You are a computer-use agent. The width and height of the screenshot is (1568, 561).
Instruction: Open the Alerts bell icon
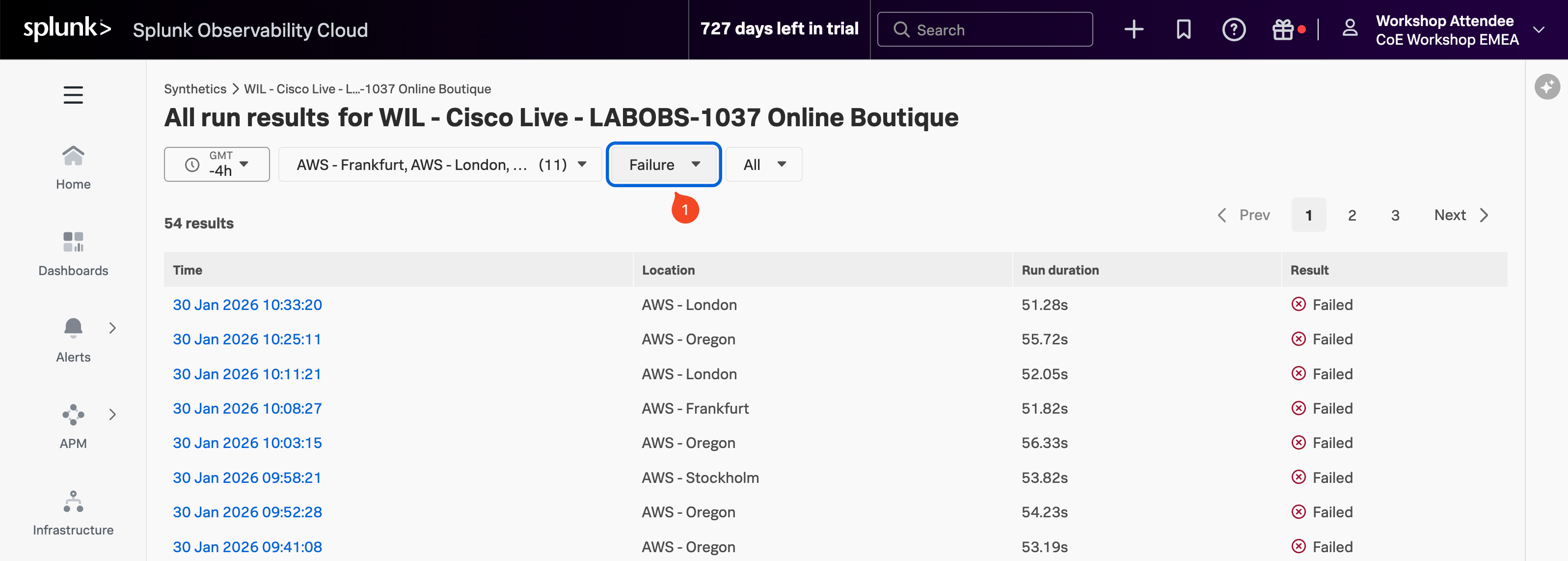pos(73,328)
